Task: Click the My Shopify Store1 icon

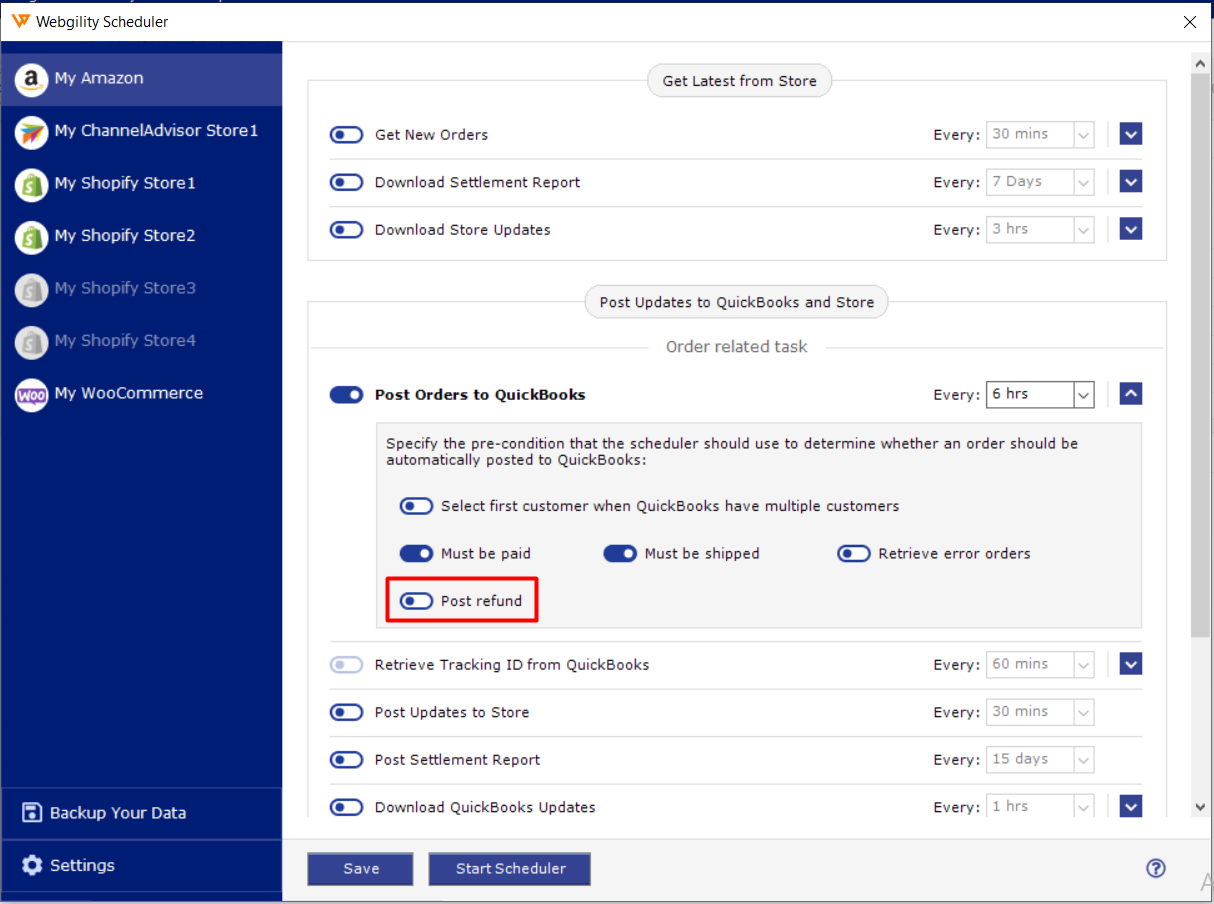Action: pyautogui.click(x=31, y=184)
